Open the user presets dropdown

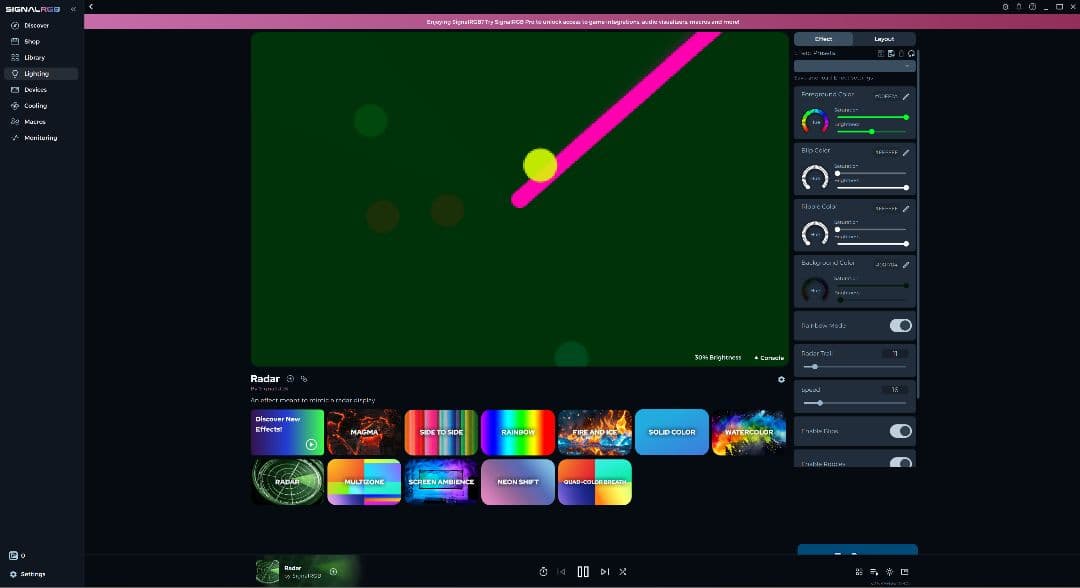tap(854, 66)
